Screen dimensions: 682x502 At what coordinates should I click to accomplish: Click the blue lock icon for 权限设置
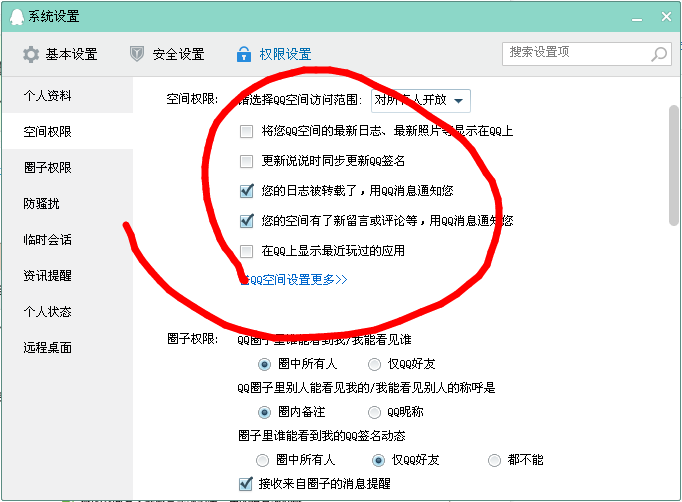(244, 54)
